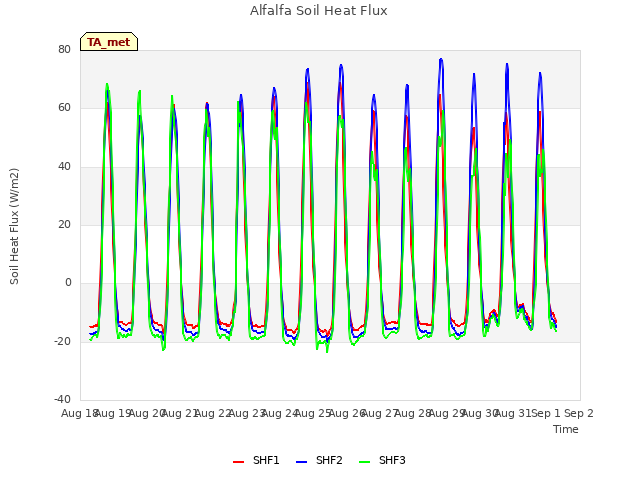Click the green SHF3 legend color marker
Viewport: 640px width, 480px height.
tap(364, 462)
